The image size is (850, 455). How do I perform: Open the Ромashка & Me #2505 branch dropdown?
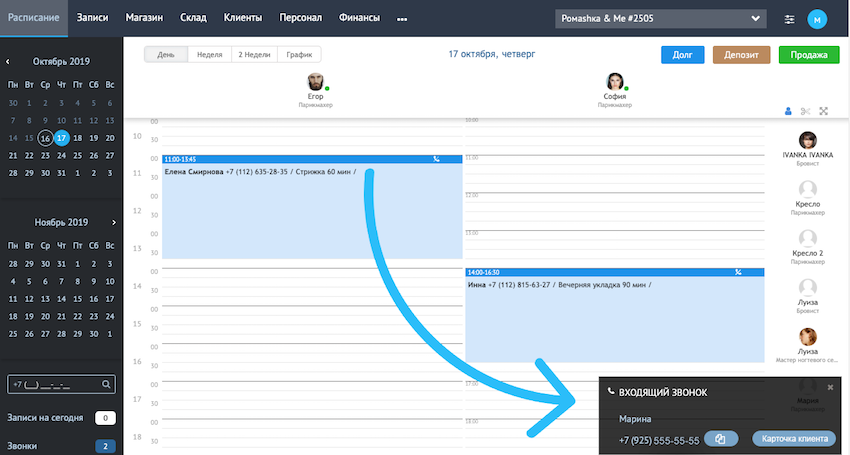pyautogui.click(x=659, y=19)
